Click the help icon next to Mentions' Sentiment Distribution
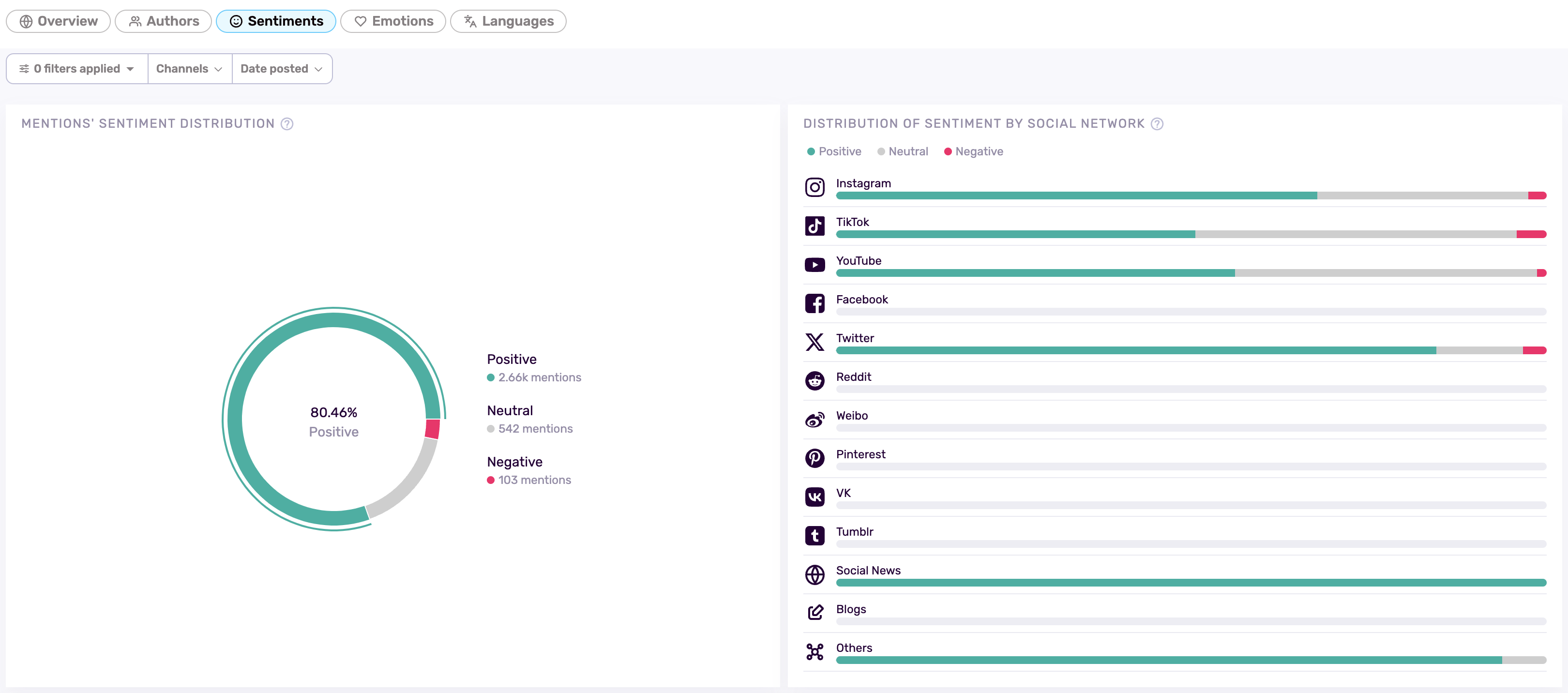 (286, 123)
